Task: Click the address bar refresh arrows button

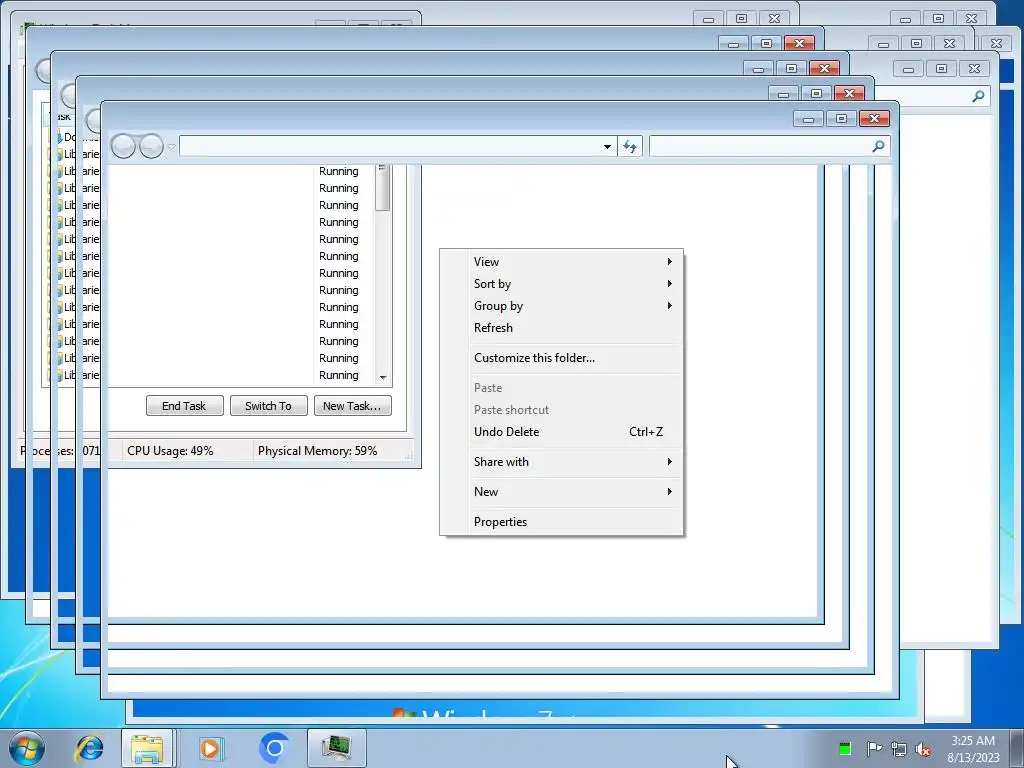Action: pos(630,146)
